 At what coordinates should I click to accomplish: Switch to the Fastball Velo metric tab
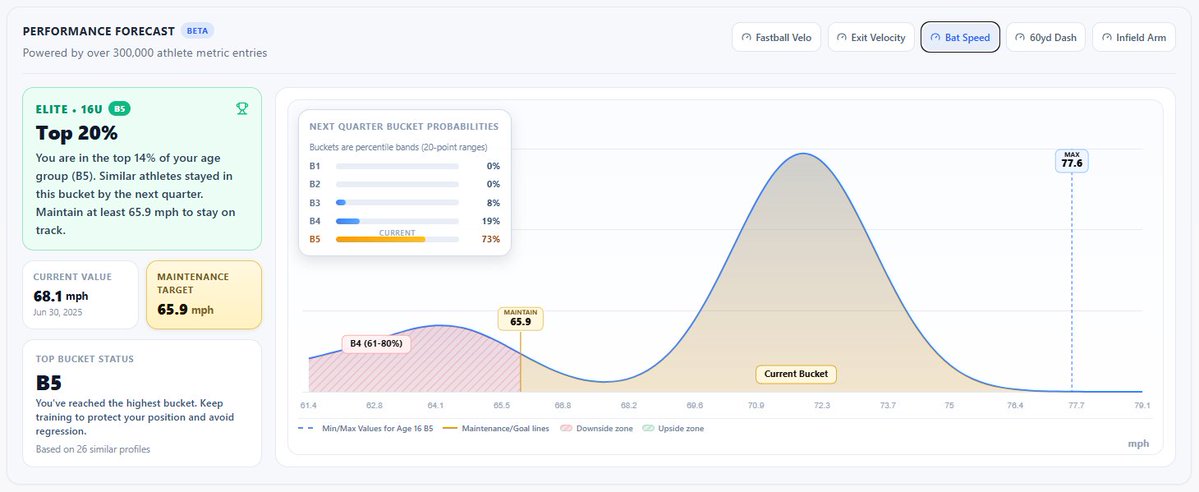[777, 37]
